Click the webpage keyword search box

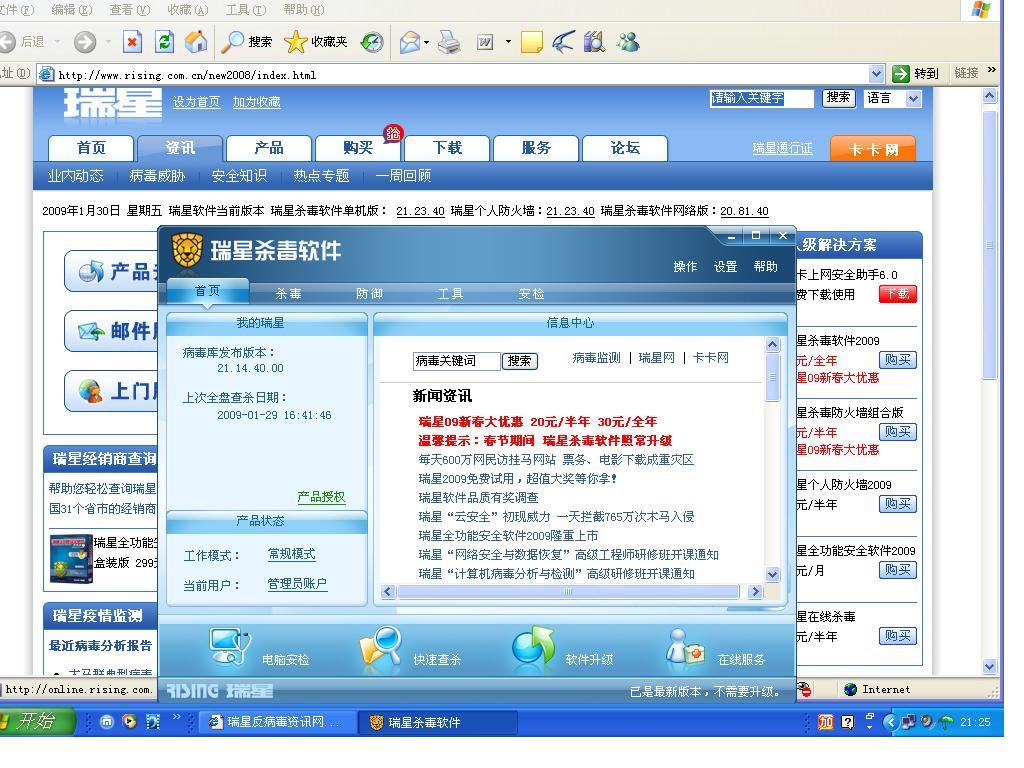pos(761,99)
